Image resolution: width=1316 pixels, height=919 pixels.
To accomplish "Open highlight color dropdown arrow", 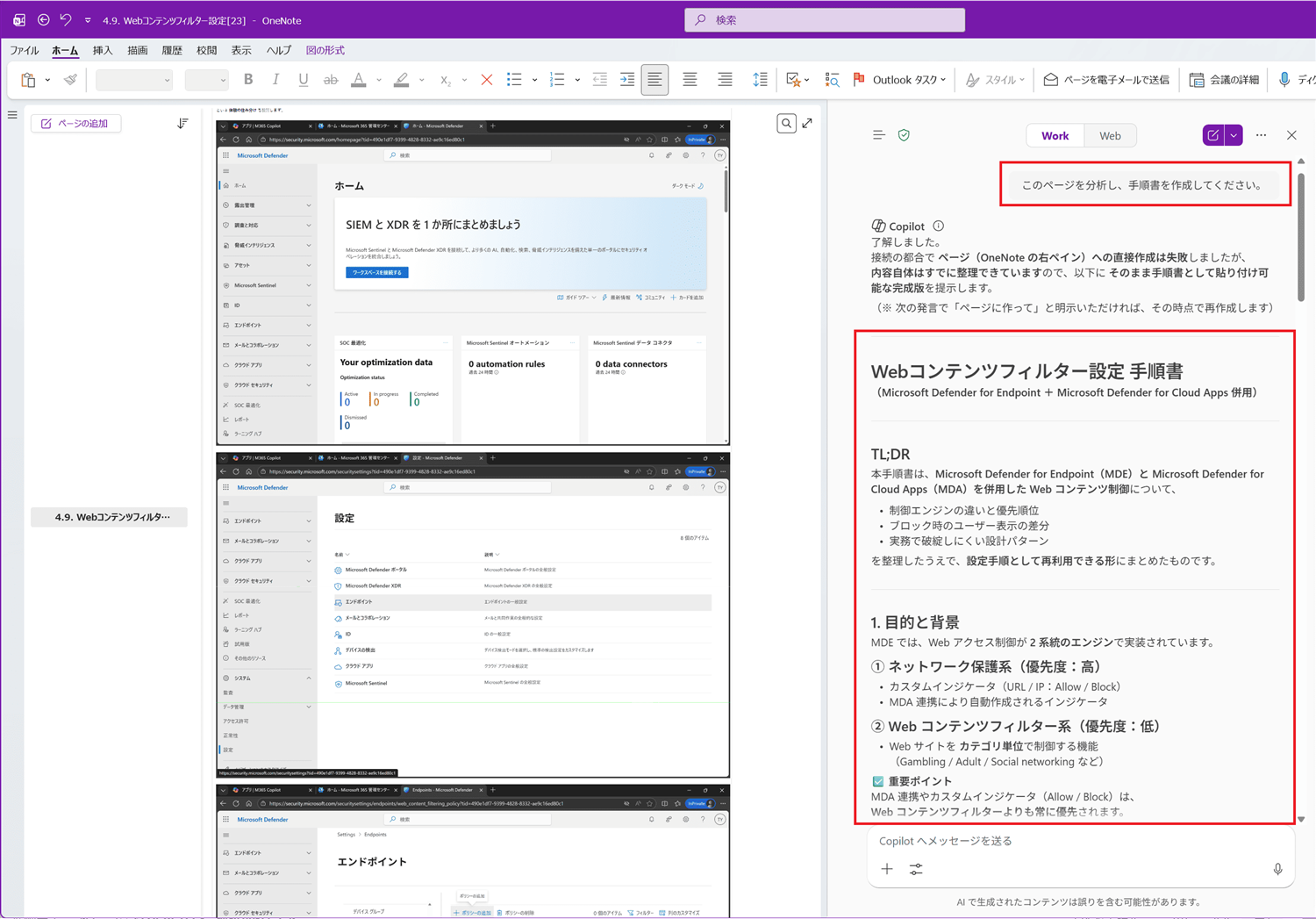I will [422, 80].
